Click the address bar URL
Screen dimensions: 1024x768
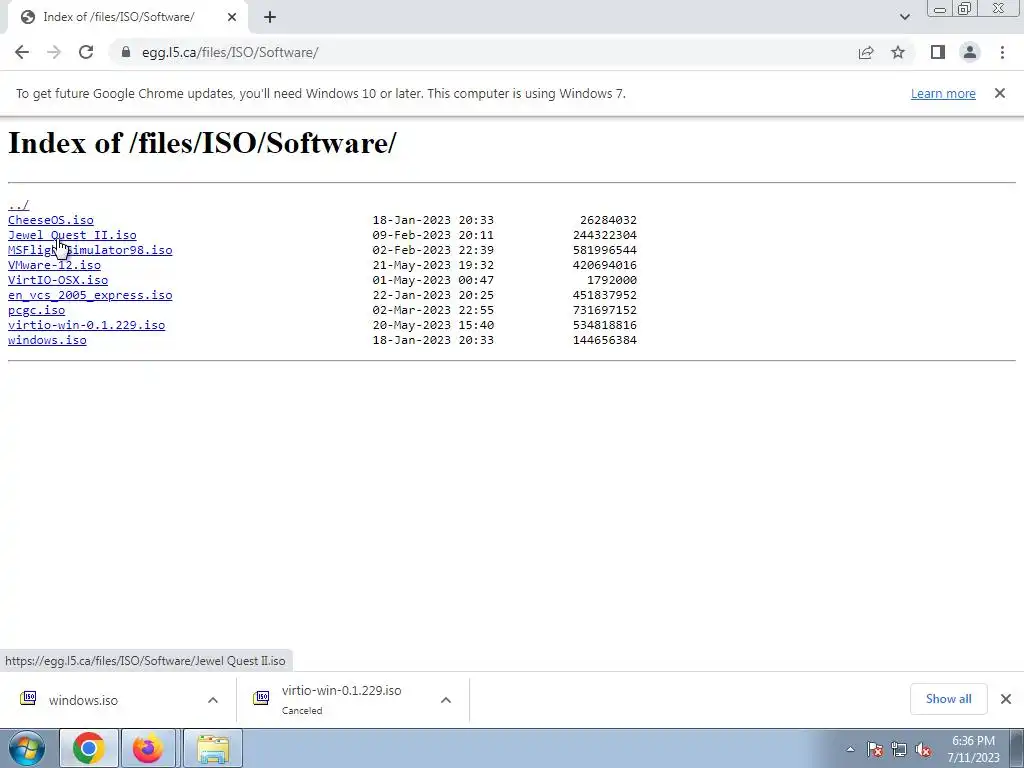tap(230, 52)
